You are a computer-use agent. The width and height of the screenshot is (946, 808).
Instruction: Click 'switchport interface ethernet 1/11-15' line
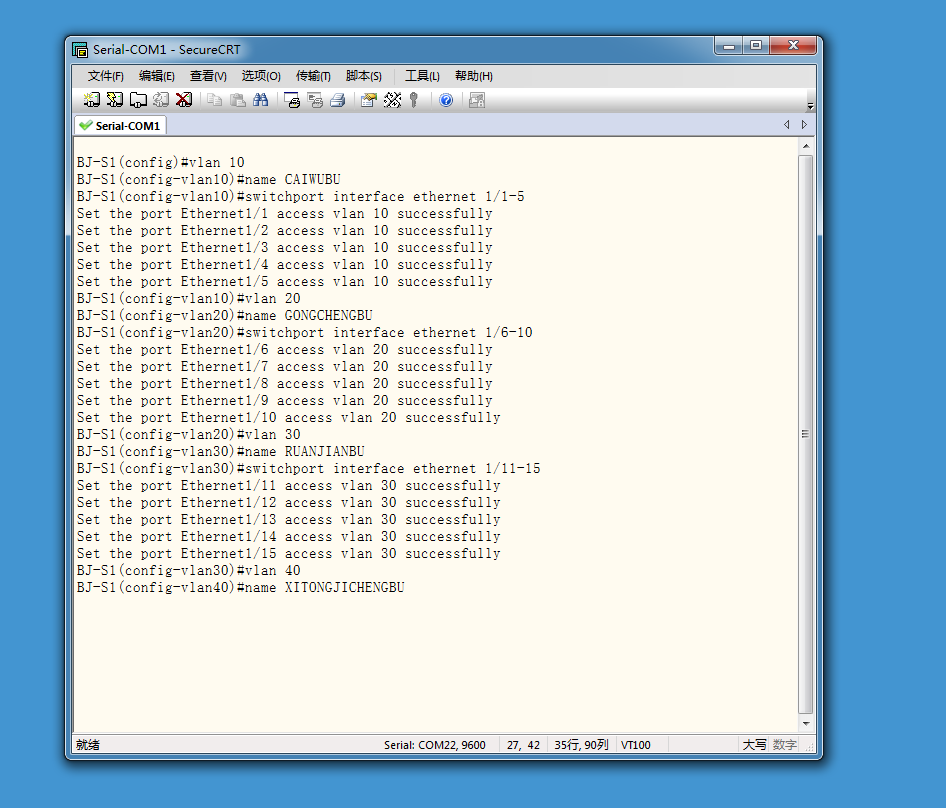(308, 468)
